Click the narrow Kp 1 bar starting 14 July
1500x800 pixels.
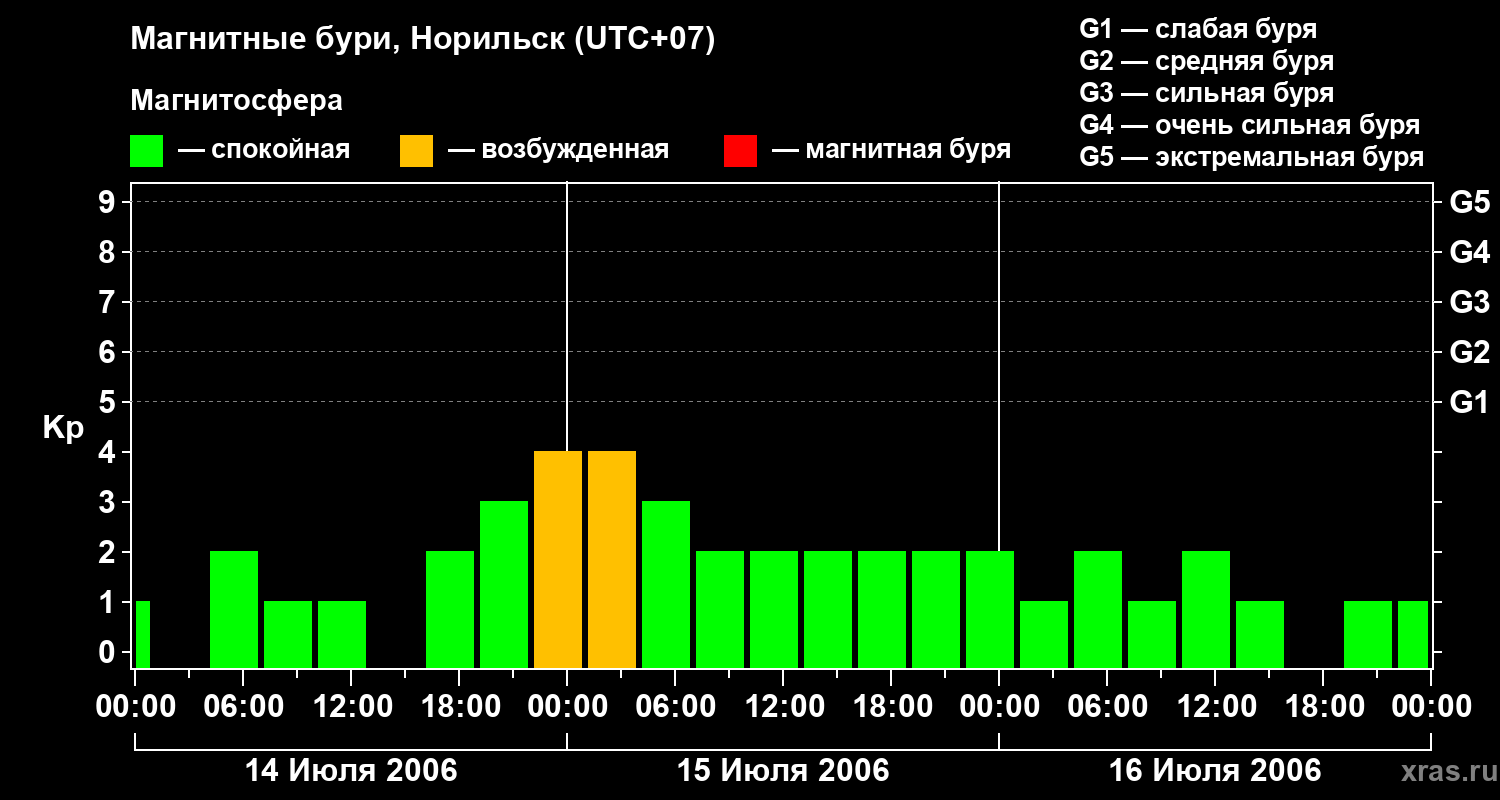[x=142, y=635]
